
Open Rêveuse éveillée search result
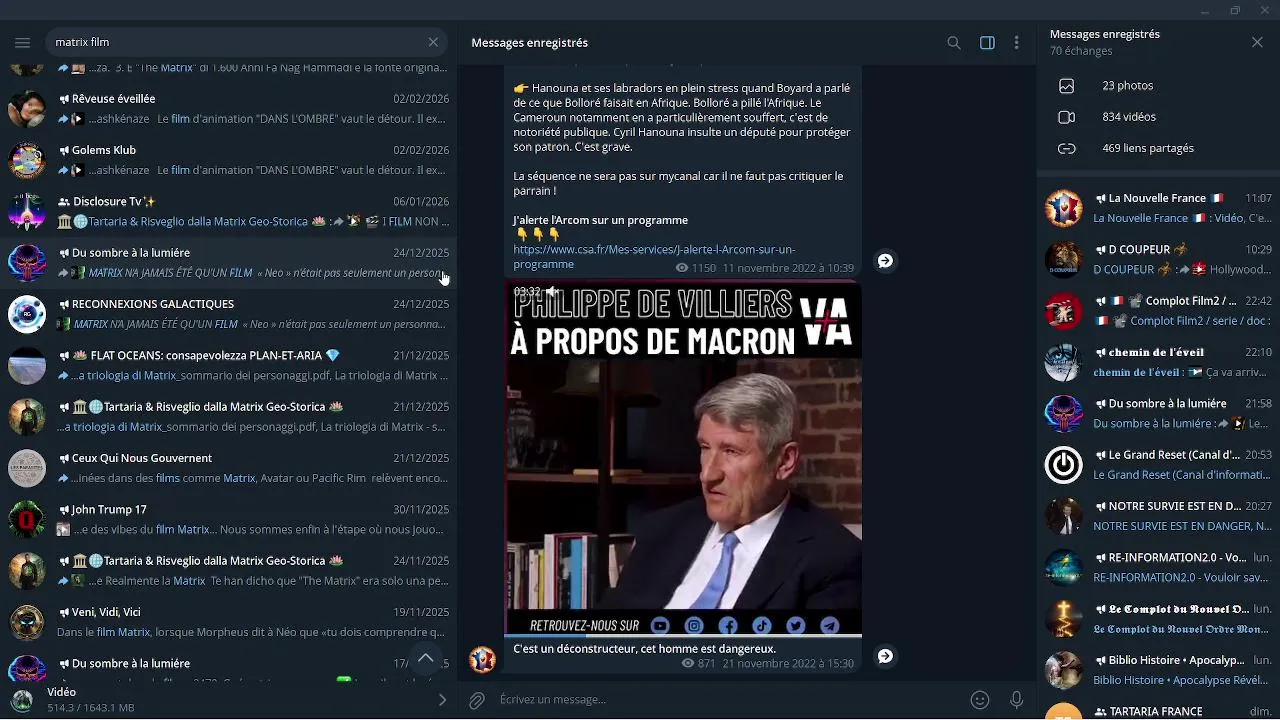click(229, 109)
